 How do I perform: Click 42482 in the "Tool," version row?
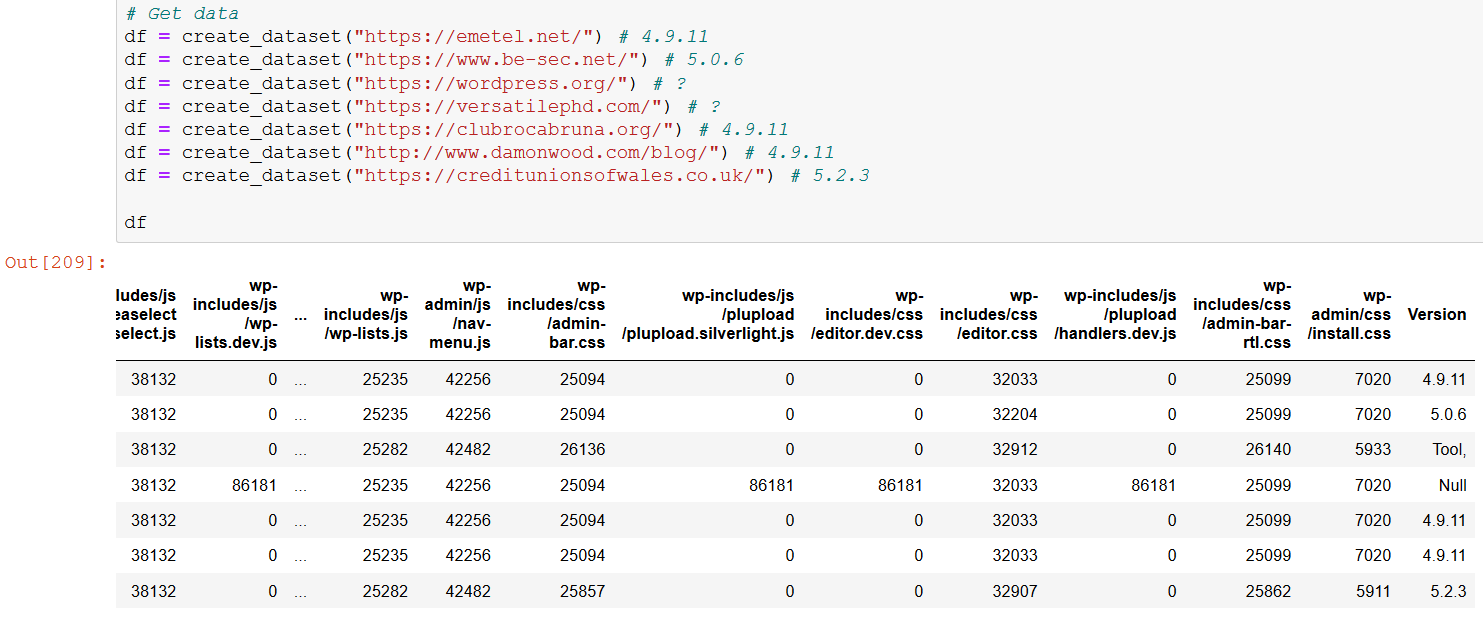pos(468,449)
